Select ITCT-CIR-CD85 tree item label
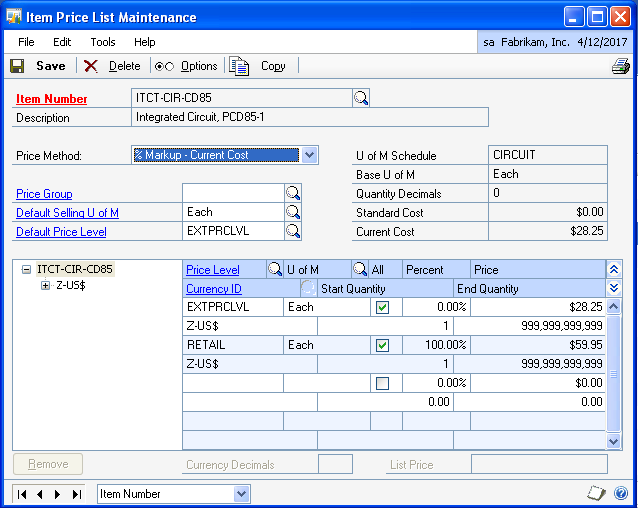The height and width of the screenshot is (508, 638). coord(75,269)
